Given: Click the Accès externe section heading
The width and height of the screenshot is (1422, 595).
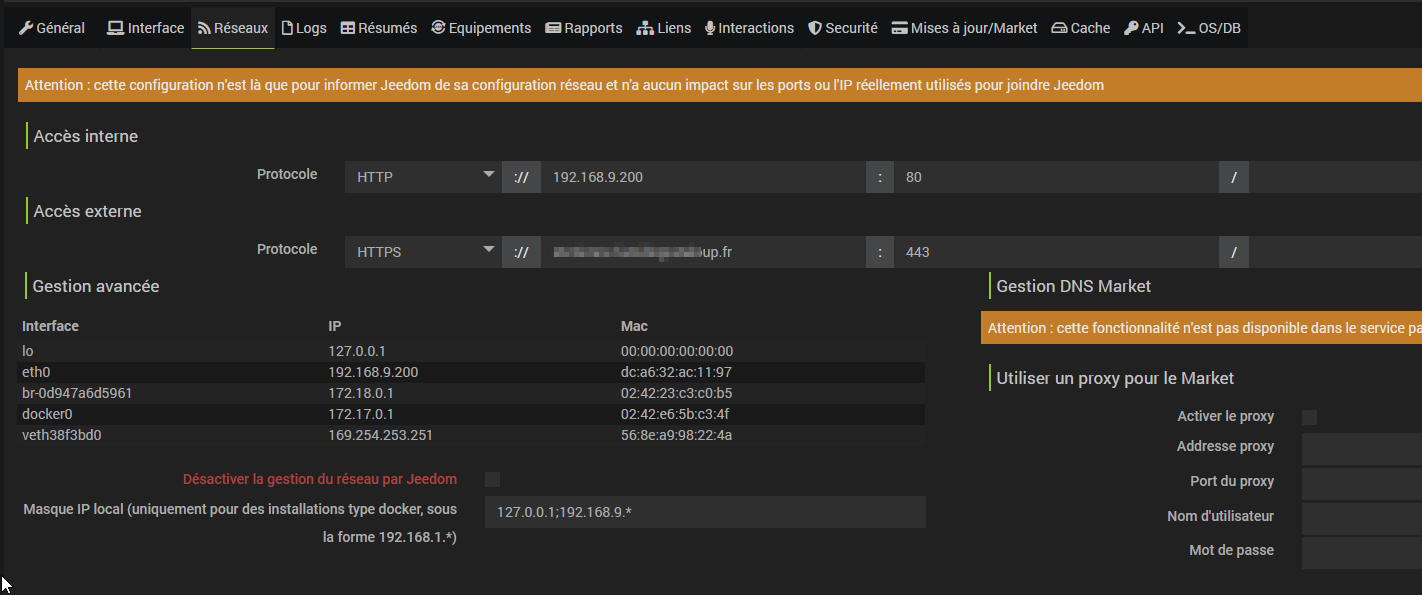Looking at the screenshot, I should [88, 211].
